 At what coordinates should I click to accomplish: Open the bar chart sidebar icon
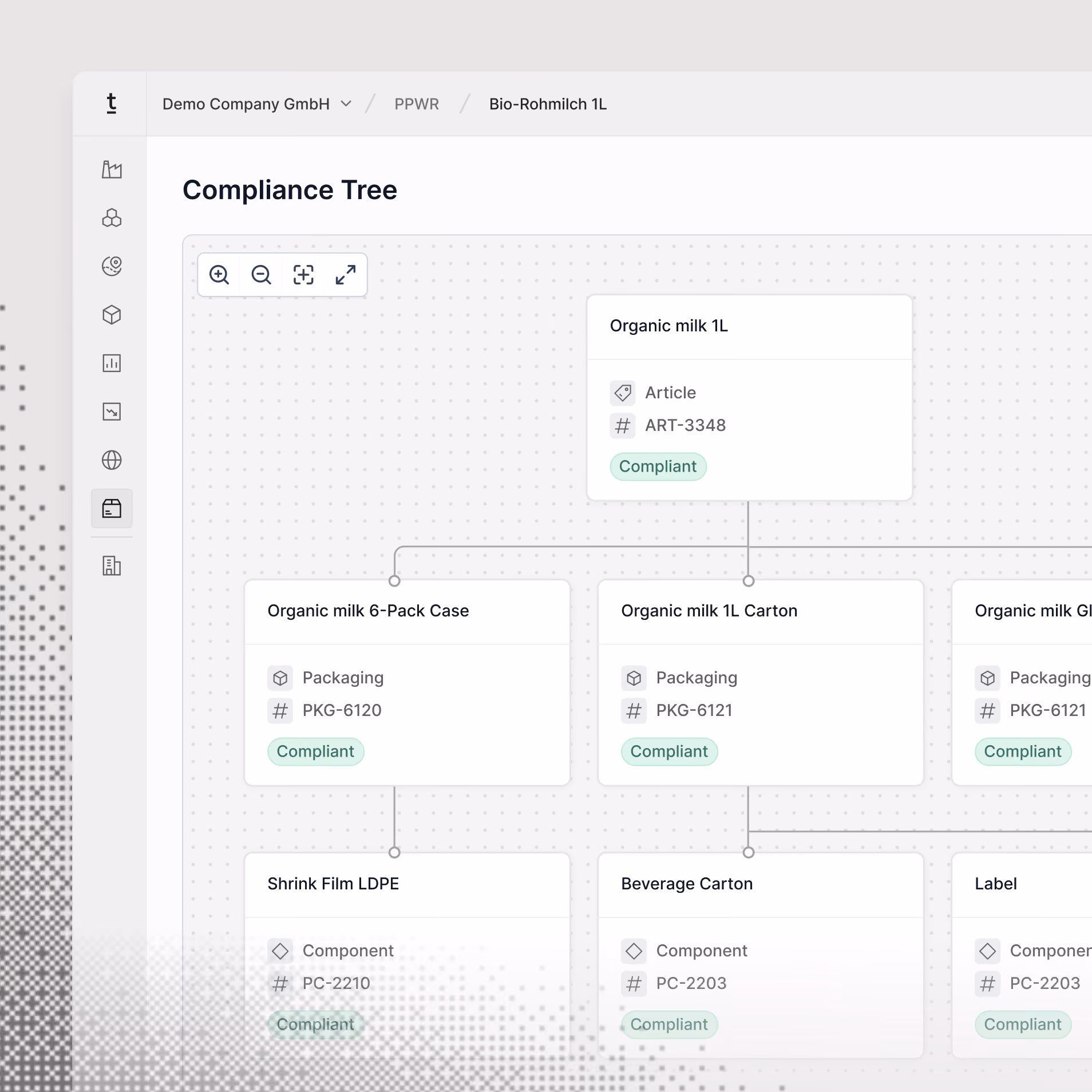112,363
